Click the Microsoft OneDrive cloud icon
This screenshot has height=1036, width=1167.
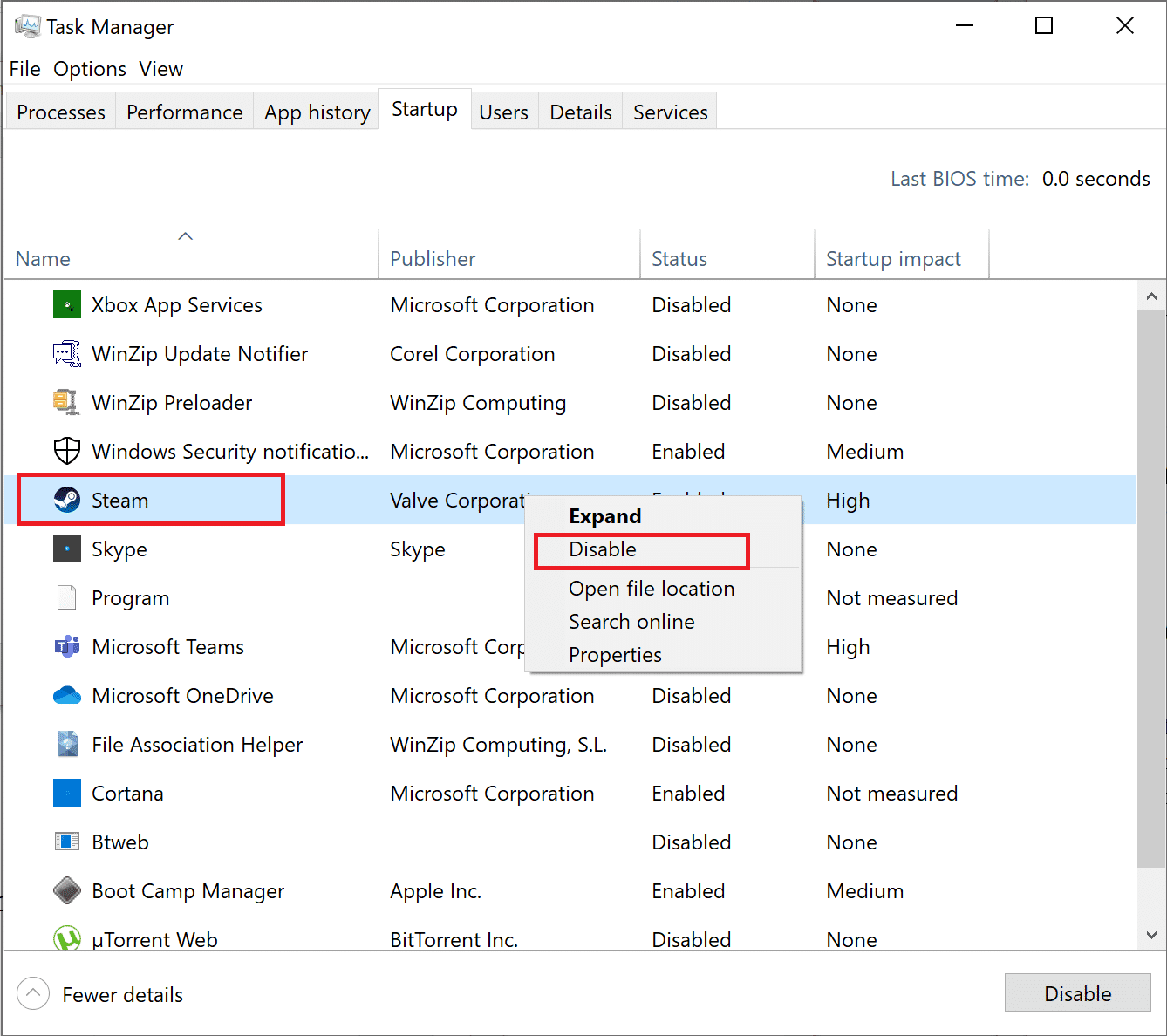(x=67, y=695)
